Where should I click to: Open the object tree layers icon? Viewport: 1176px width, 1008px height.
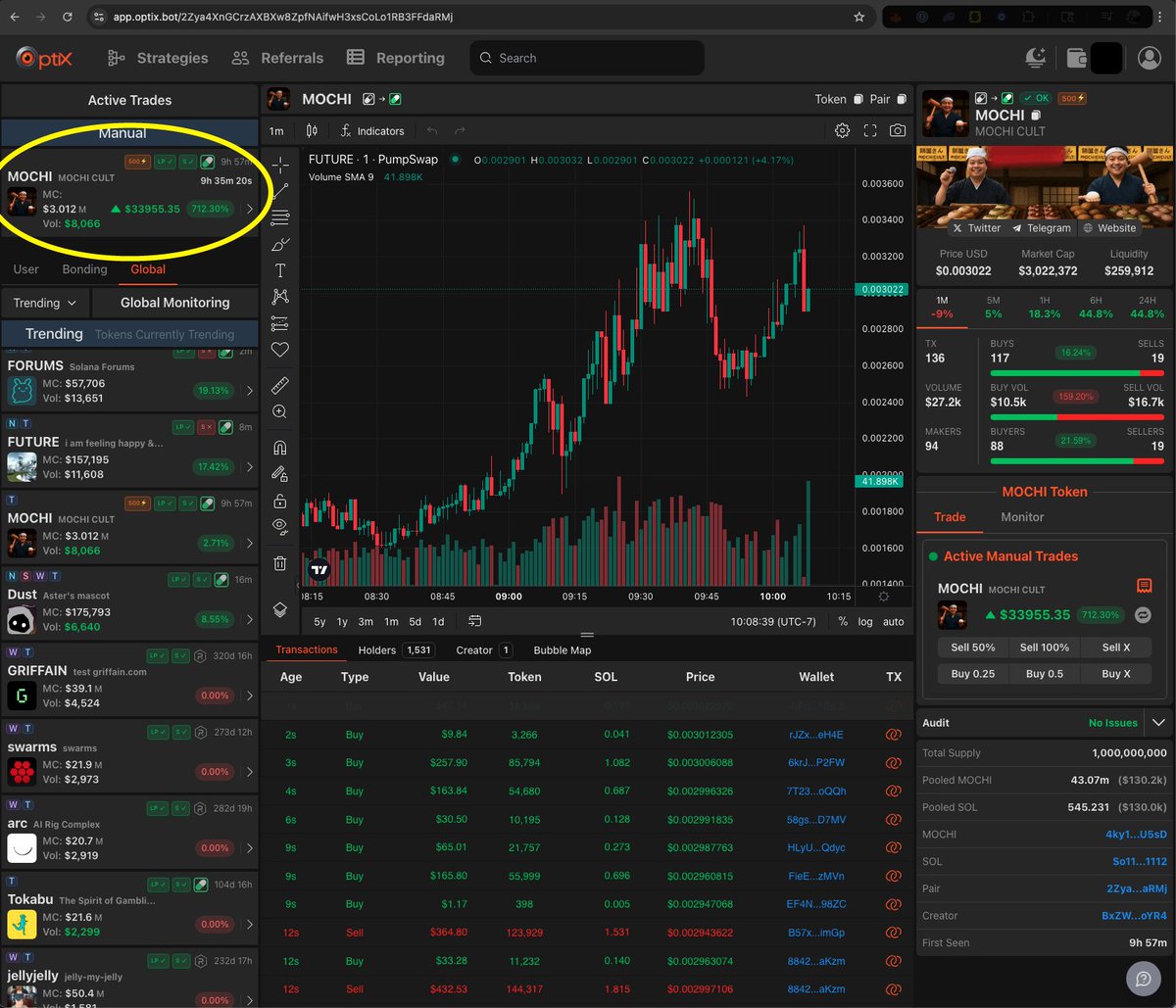[x=280, y=609]
